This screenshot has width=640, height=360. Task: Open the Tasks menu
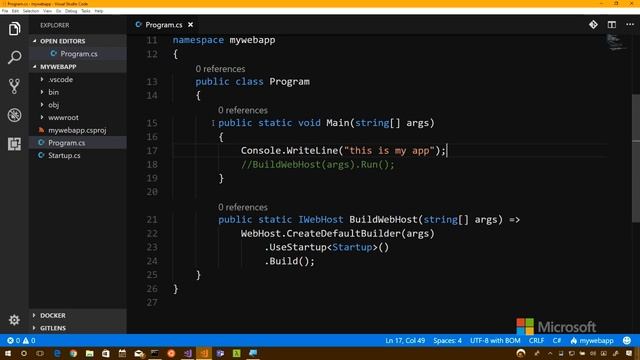click(86, 11)
